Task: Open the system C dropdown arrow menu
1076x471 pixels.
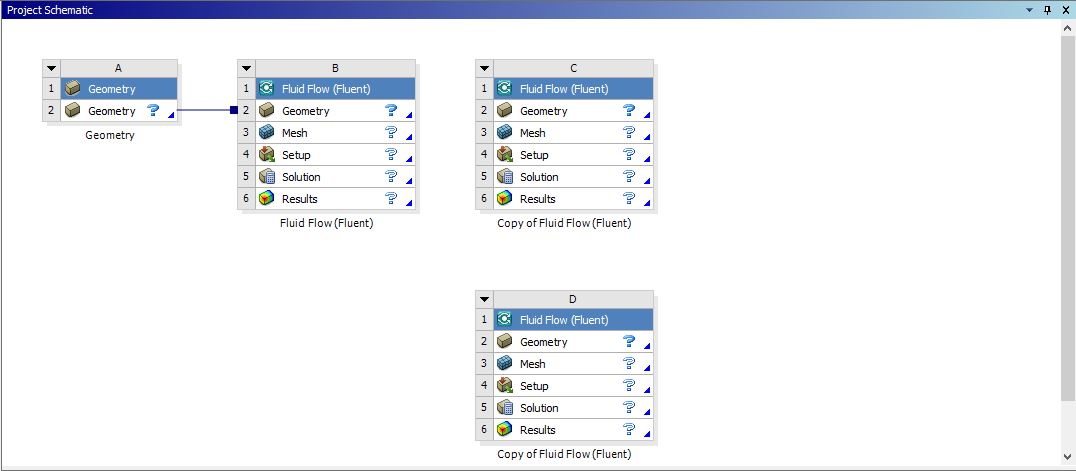Action: pyautogui.click(x=484, y=68)
